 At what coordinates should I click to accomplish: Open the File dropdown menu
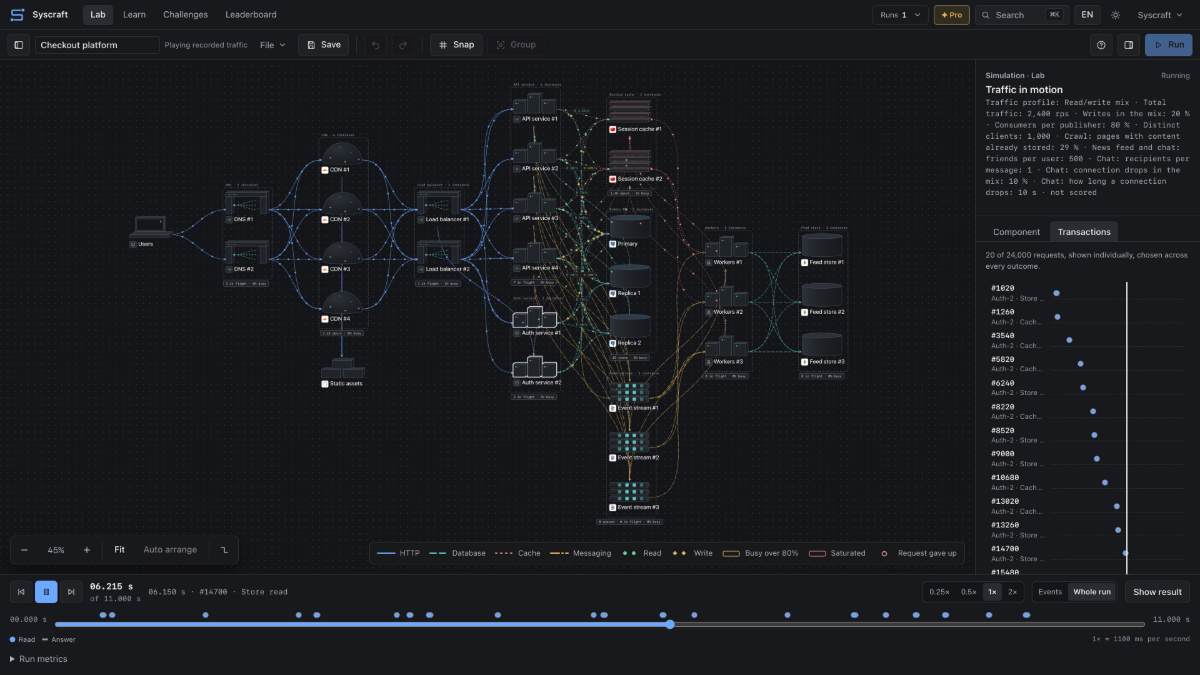point(272,45)
